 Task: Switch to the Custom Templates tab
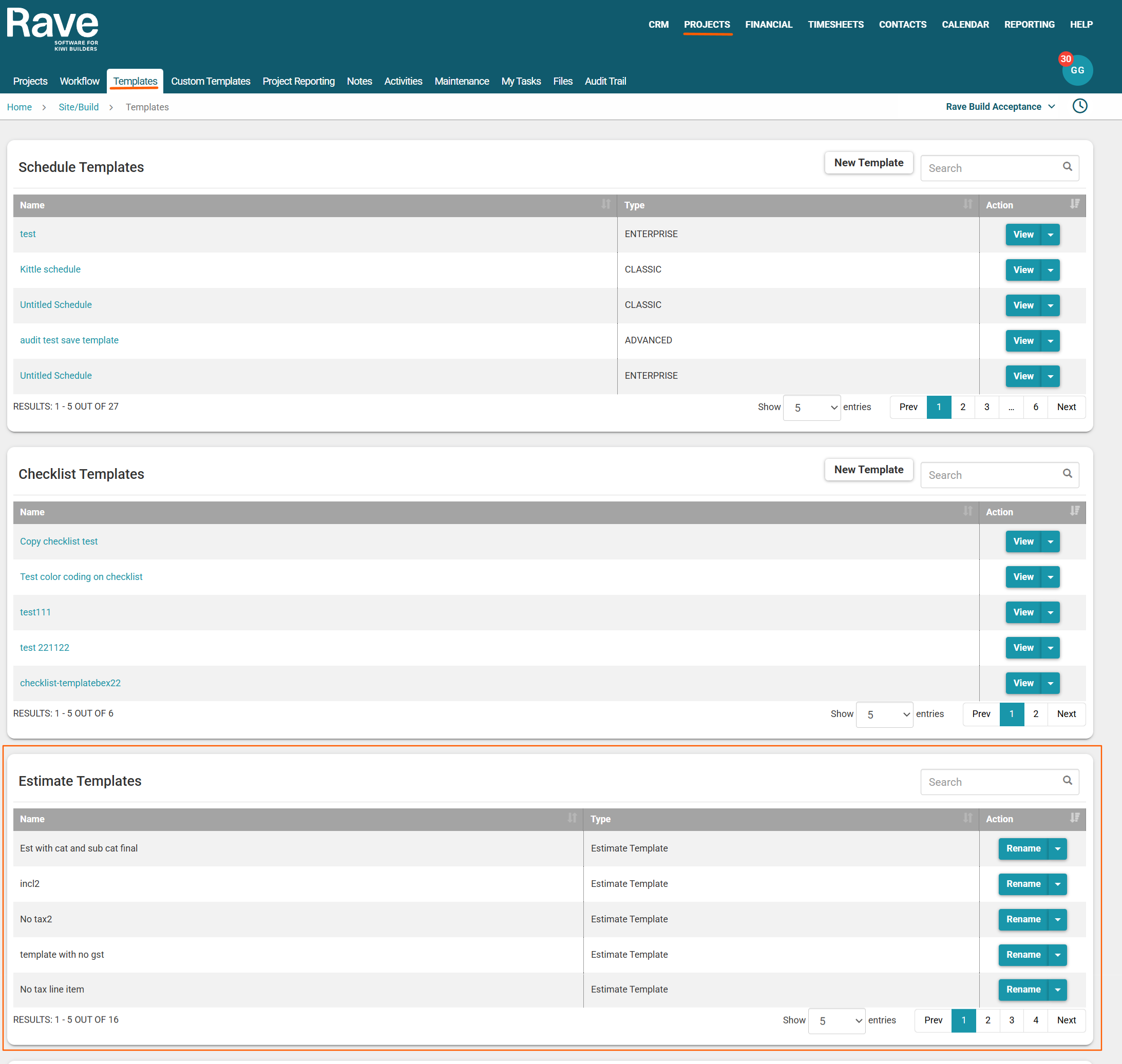click(x=211, y=81)
